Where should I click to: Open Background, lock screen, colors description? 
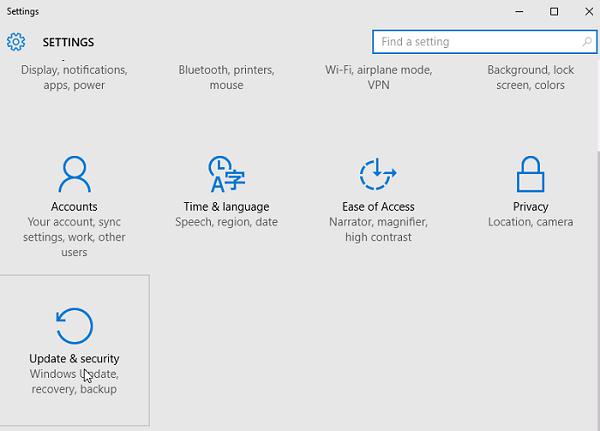tap(530, 77)
